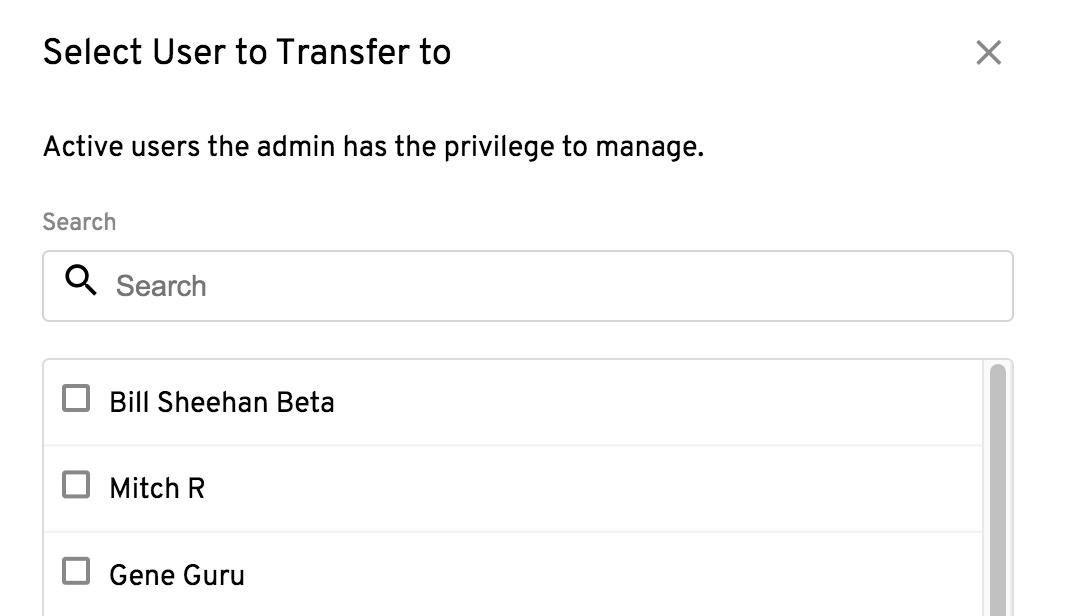Click the magnifying glass search icon
1066x616 pixels.
pyautogui.click(x=81, y=279)
